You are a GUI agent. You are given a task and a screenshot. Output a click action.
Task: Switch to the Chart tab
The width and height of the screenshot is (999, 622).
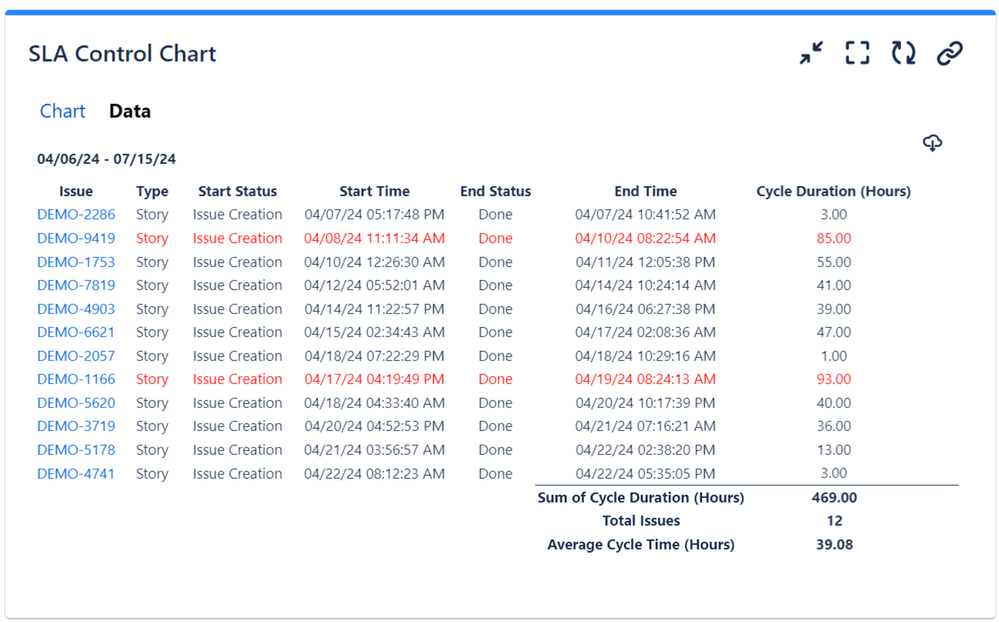[62, 111]
